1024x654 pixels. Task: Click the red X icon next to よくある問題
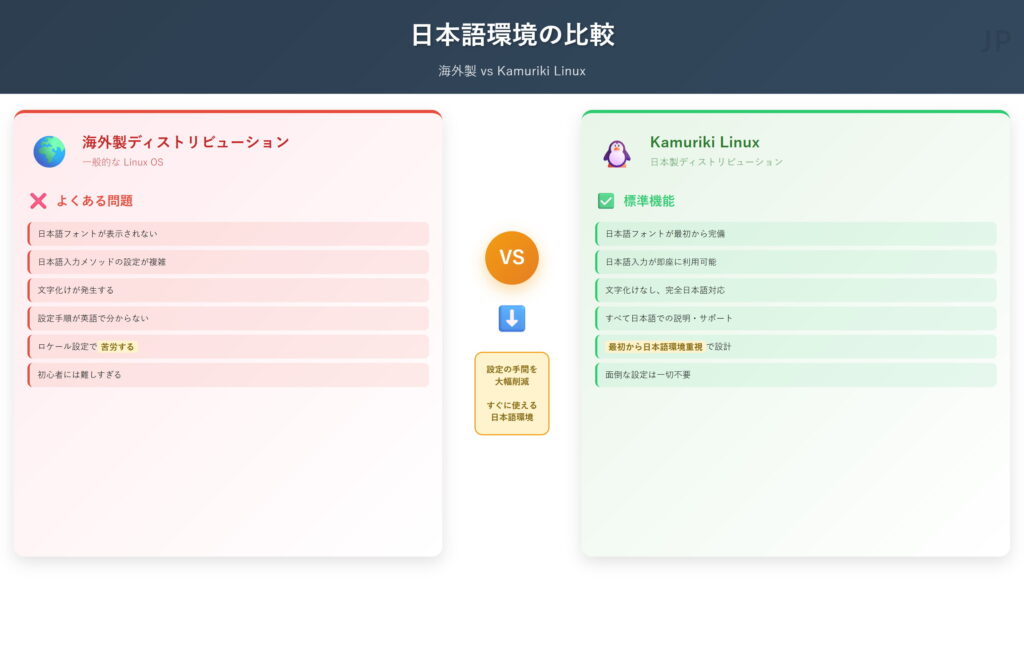38,201
